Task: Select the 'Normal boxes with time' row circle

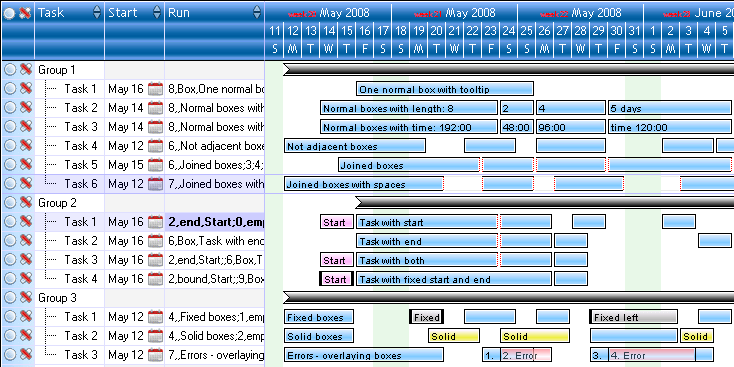Action: (x=9, y=127)
